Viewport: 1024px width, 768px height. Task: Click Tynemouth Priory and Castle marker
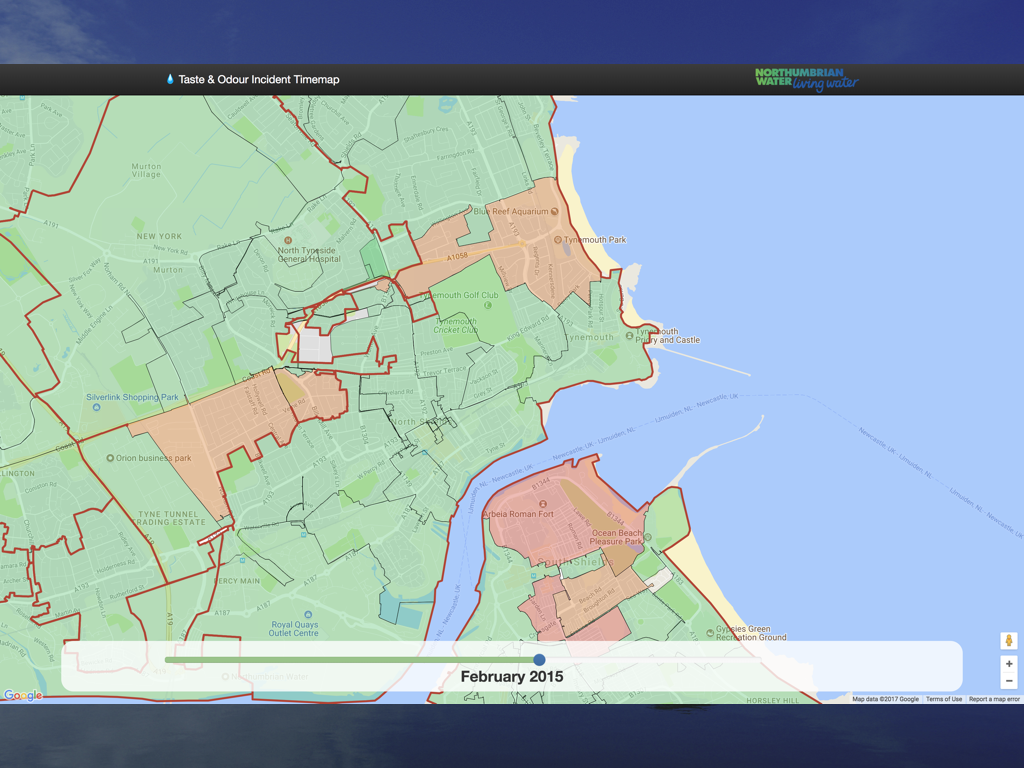coord(629,336)
